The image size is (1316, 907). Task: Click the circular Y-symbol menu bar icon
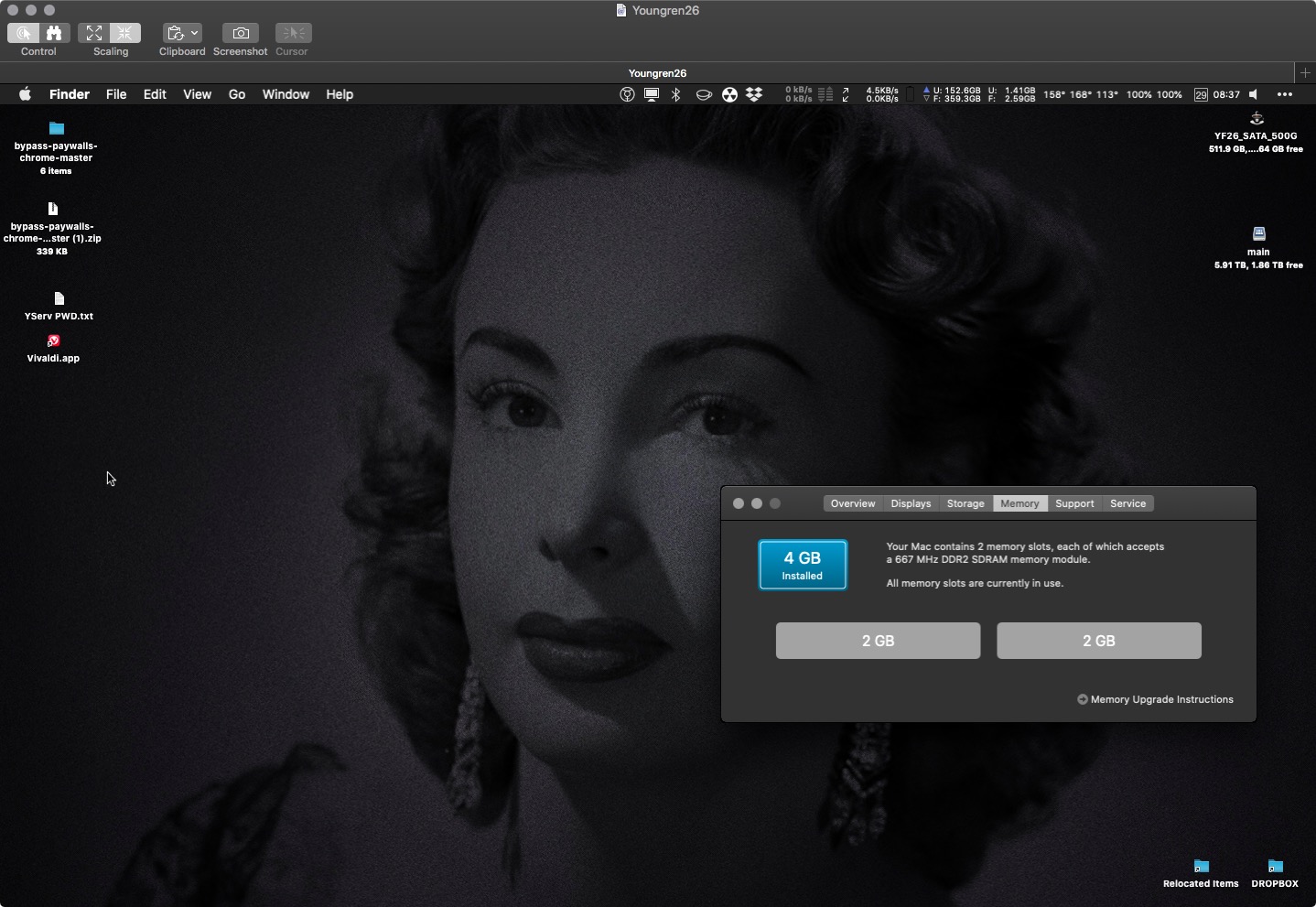tap(627, 94)
